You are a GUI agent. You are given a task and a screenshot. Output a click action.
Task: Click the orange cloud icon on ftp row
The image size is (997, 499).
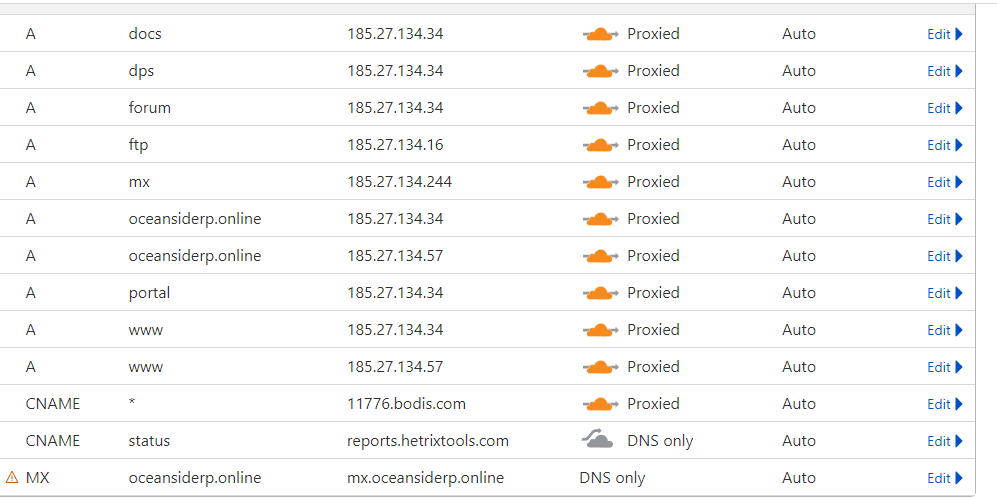[x=600, y=145]
